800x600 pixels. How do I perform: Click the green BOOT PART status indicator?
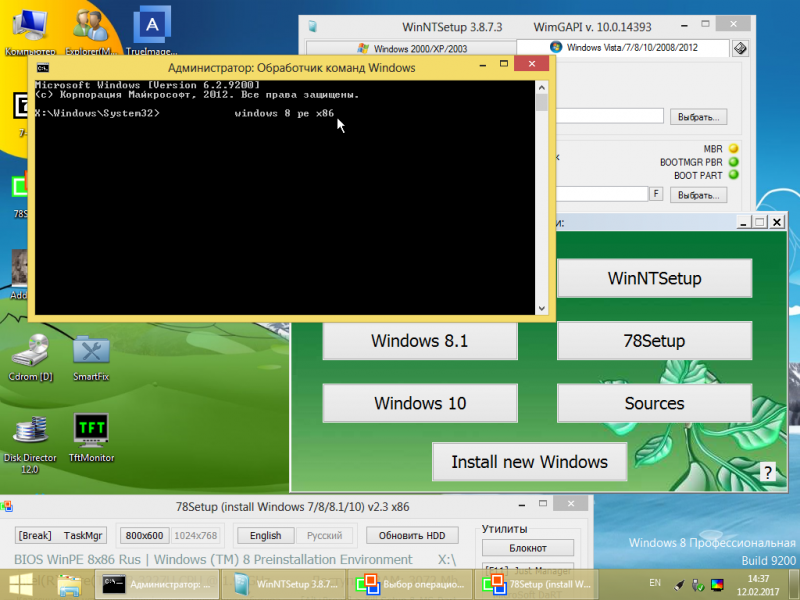(734, 175)
